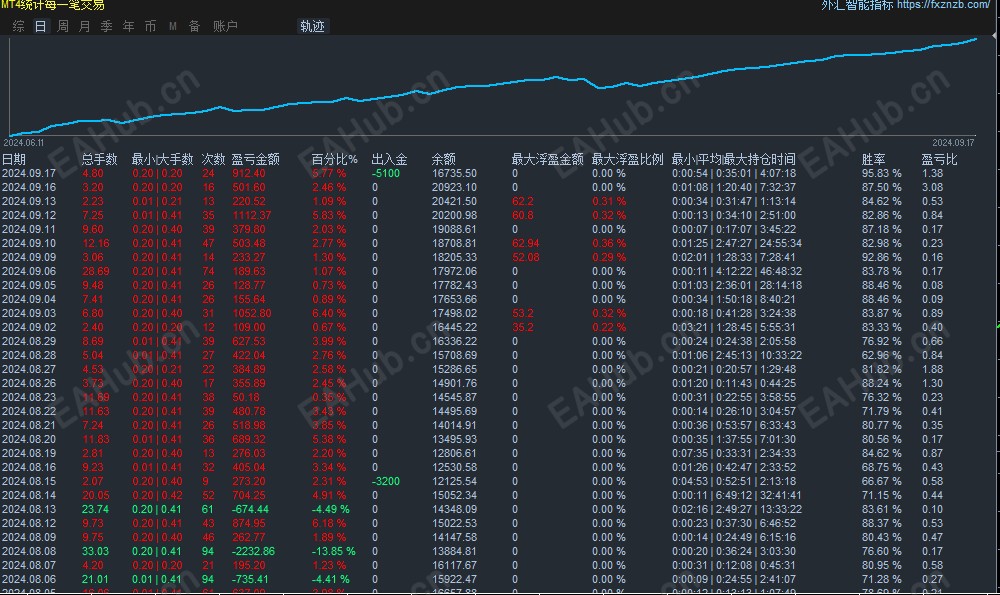The image size is (1000, 595).
Task: Click balance value 16336.22
Action: tap(454, 342)
